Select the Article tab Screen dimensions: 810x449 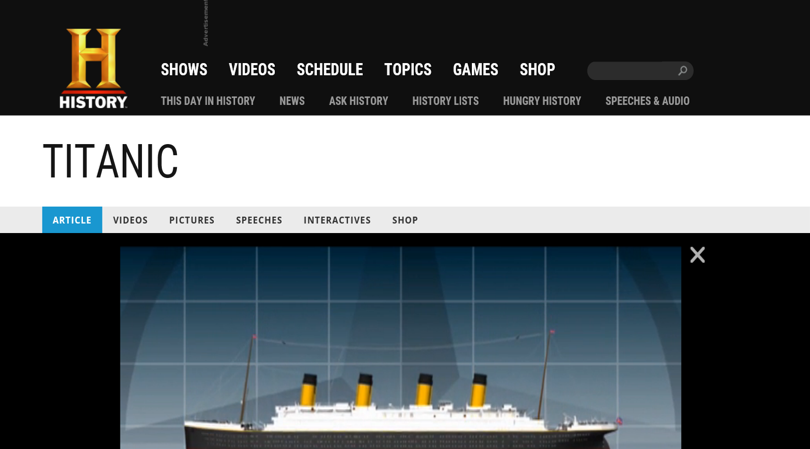pos(72,220)
